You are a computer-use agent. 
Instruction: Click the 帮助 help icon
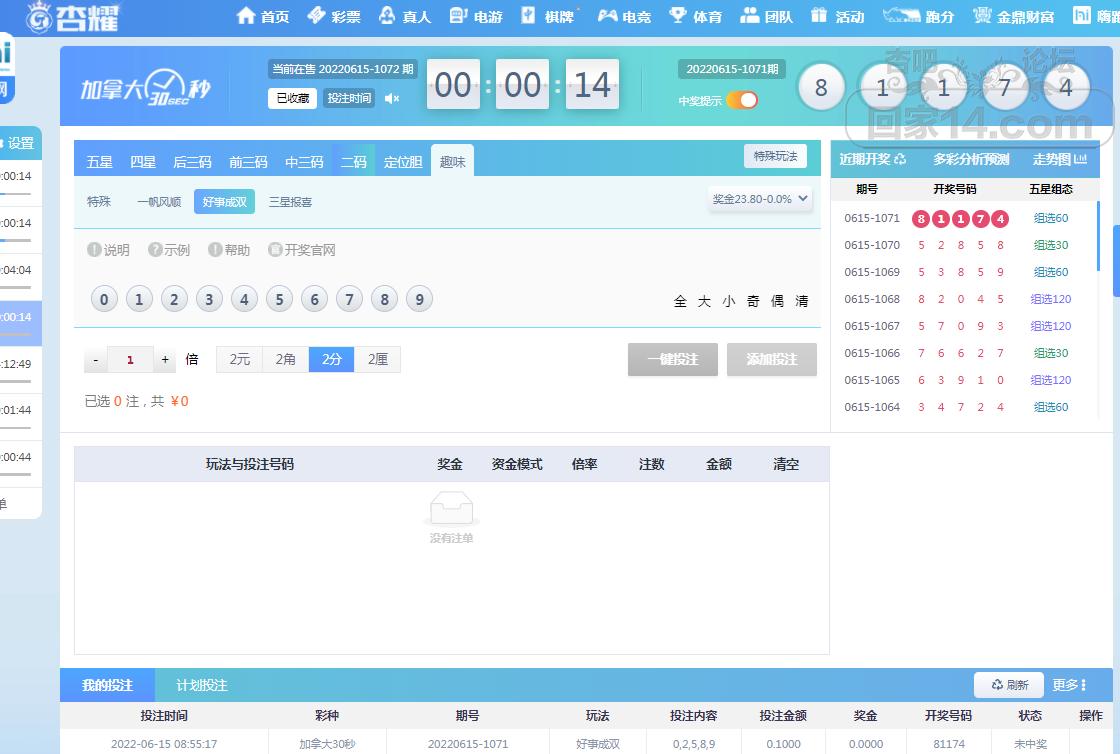[x=215, y=250]
